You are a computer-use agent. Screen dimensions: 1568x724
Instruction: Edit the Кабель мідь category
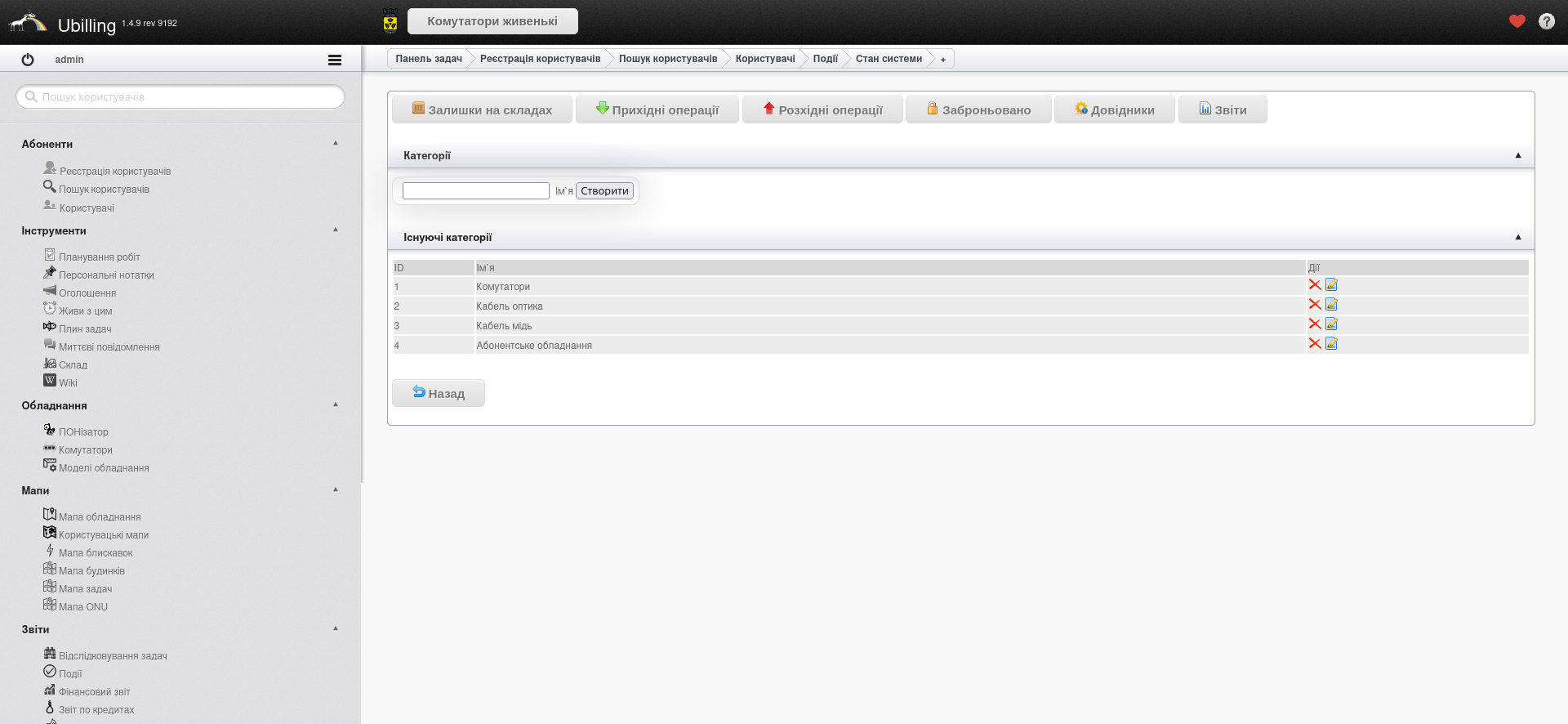(x=1331, y=324)
